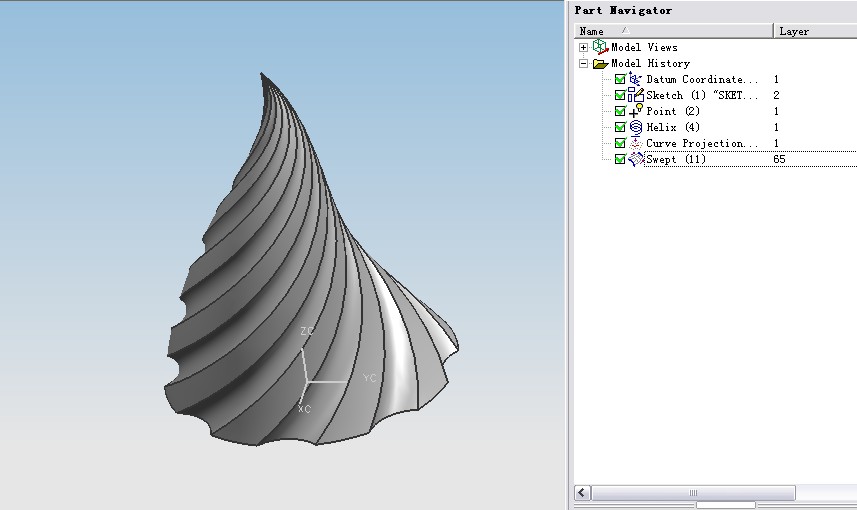This screenshot has width=857, height=510.
Task: Click the Sketch (1) feature icon
Action: (x=635, y=95)
